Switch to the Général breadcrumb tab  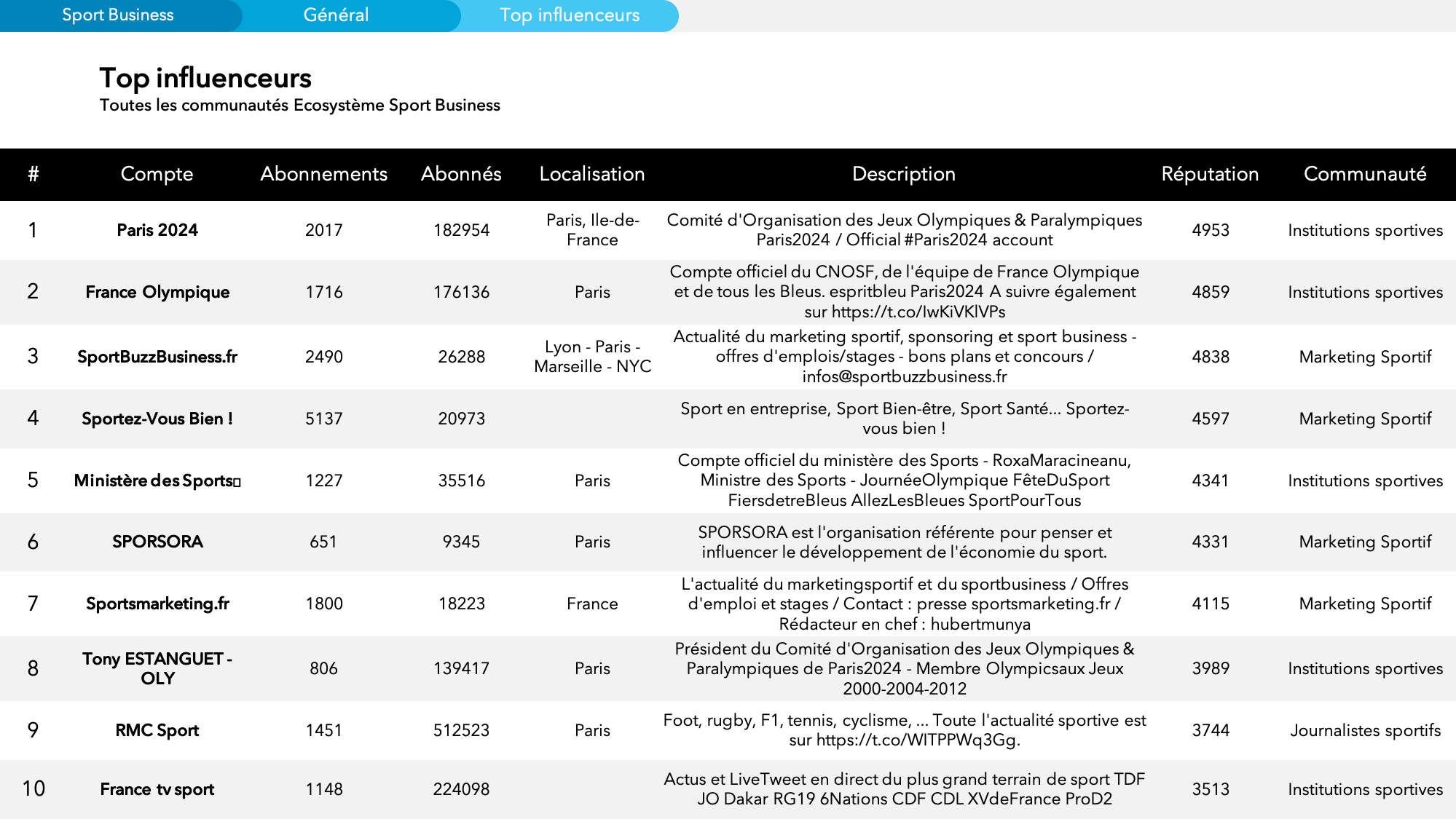pos(336,15)
